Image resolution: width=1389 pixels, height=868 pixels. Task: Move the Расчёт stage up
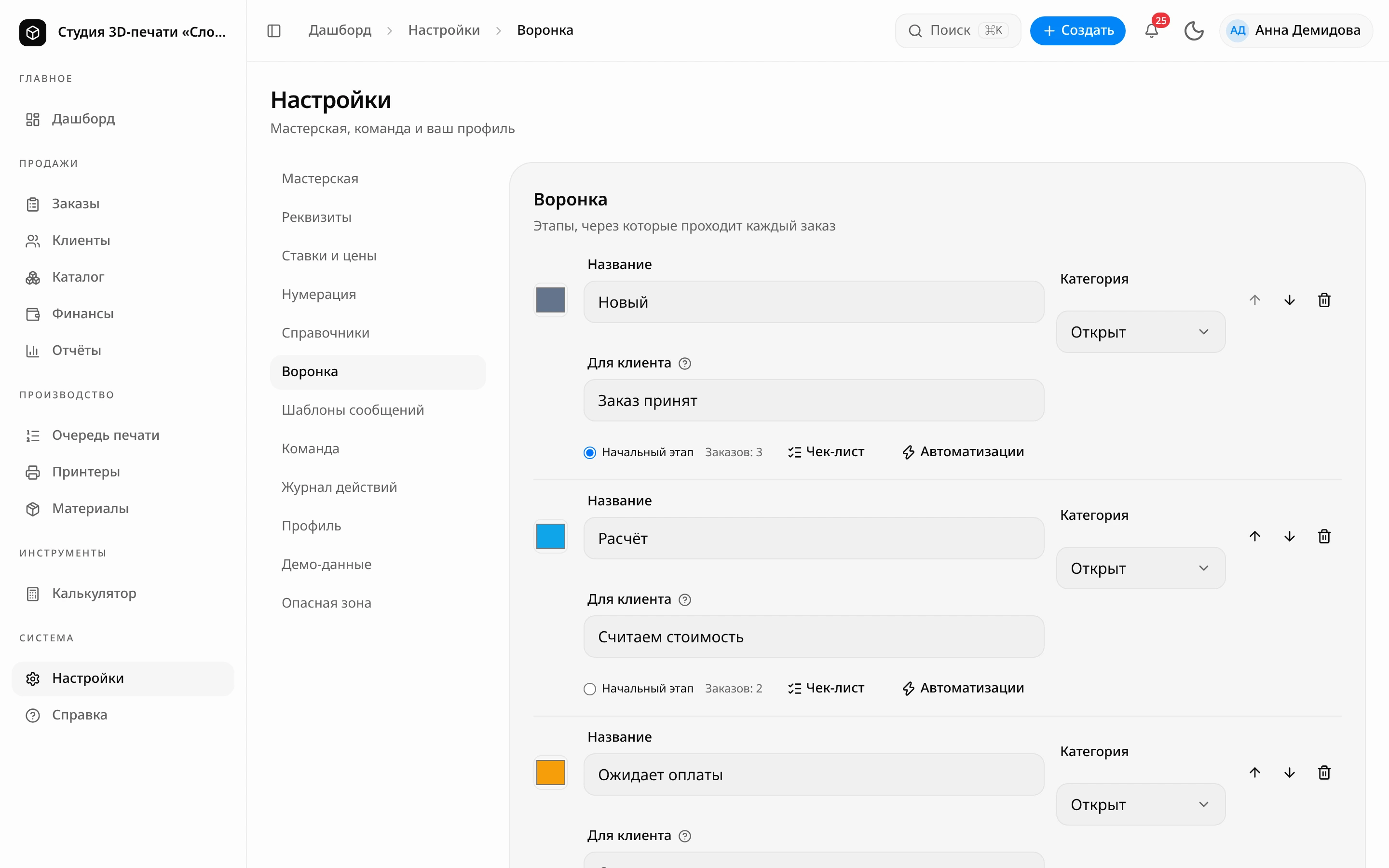[x=1255, y=536]
